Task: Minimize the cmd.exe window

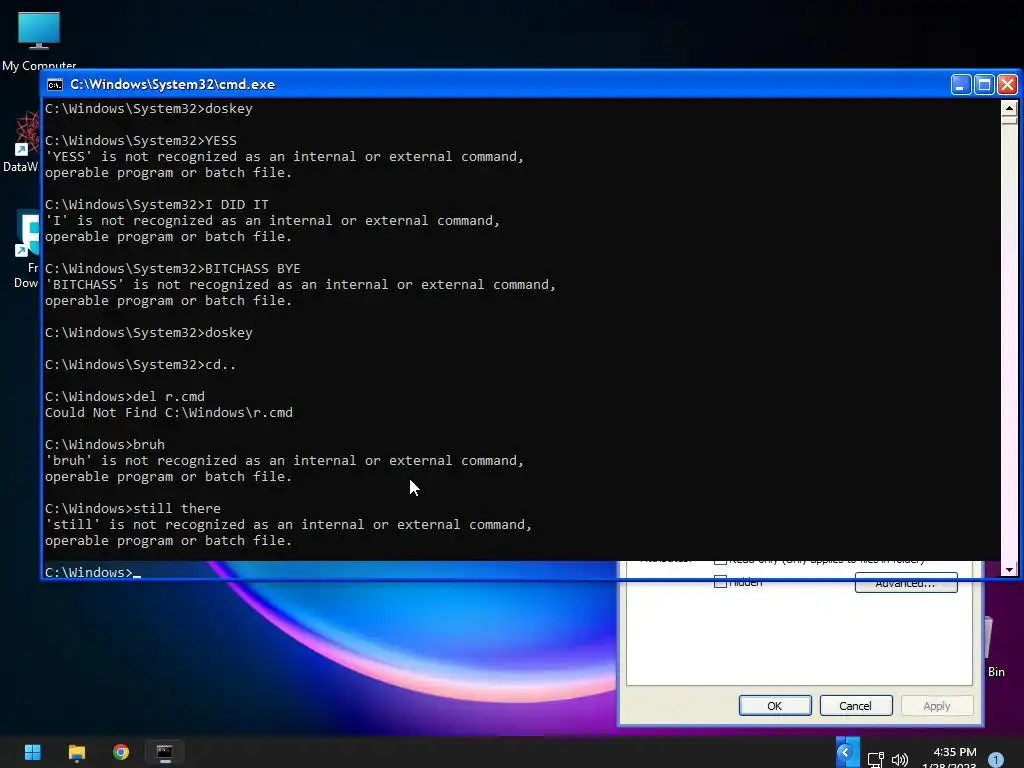Action: coord(961,85)
